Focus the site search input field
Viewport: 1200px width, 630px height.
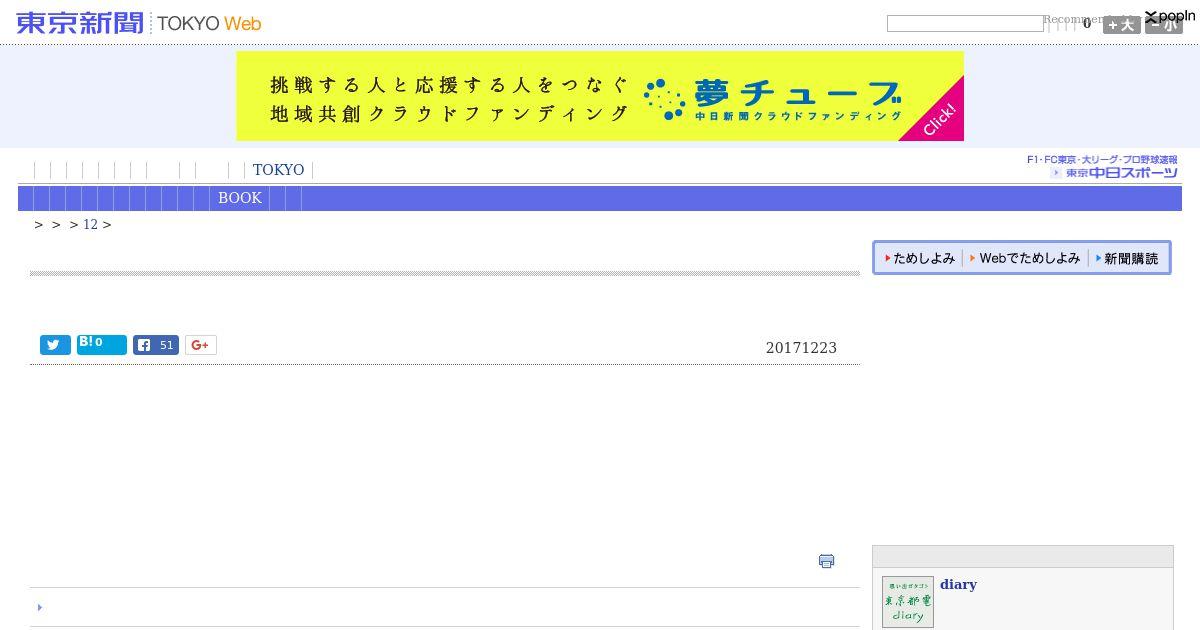click(x=965, y=23)
